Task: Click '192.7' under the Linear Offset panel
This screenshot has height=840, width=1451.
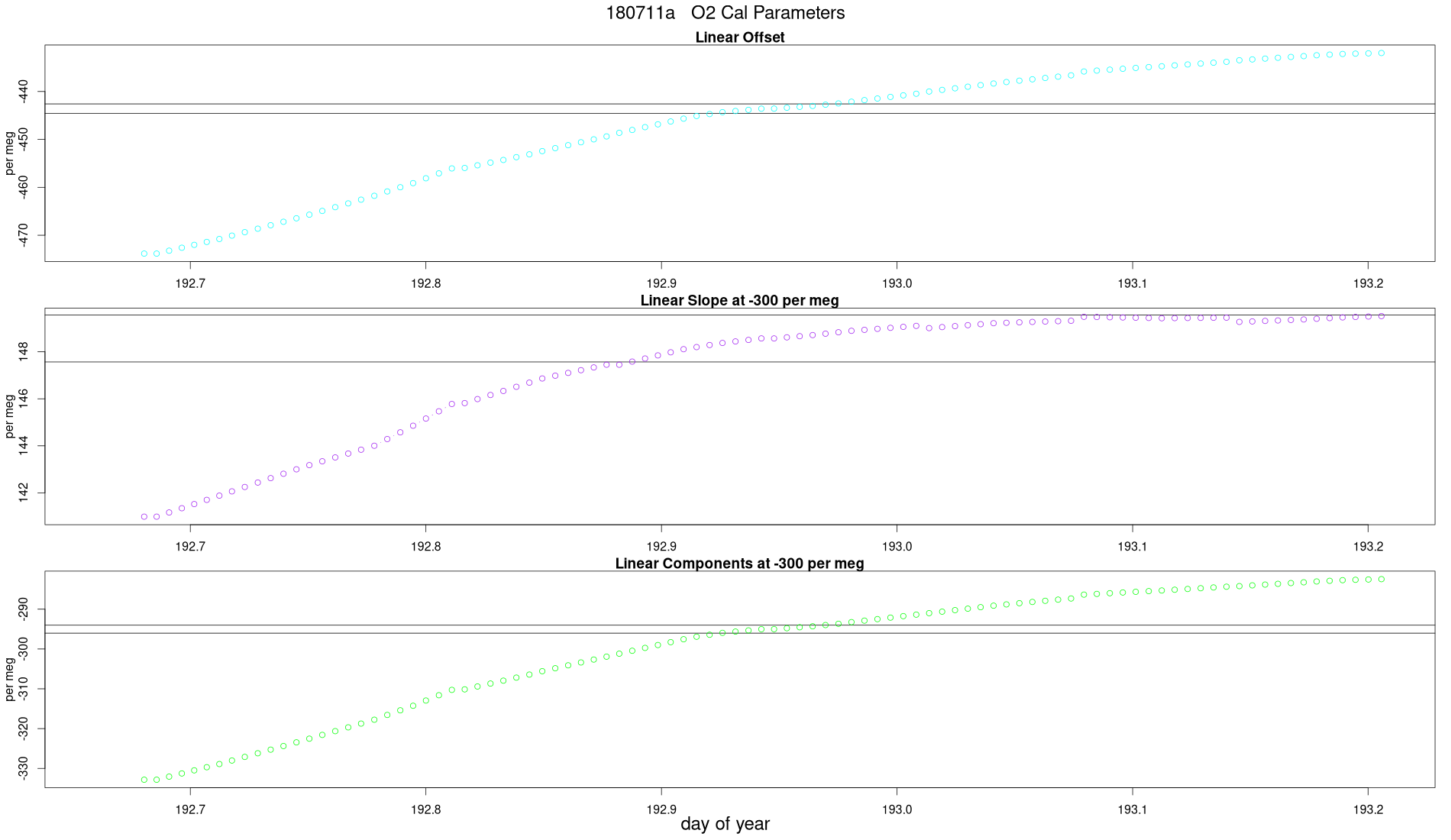Action: (190, 283)
